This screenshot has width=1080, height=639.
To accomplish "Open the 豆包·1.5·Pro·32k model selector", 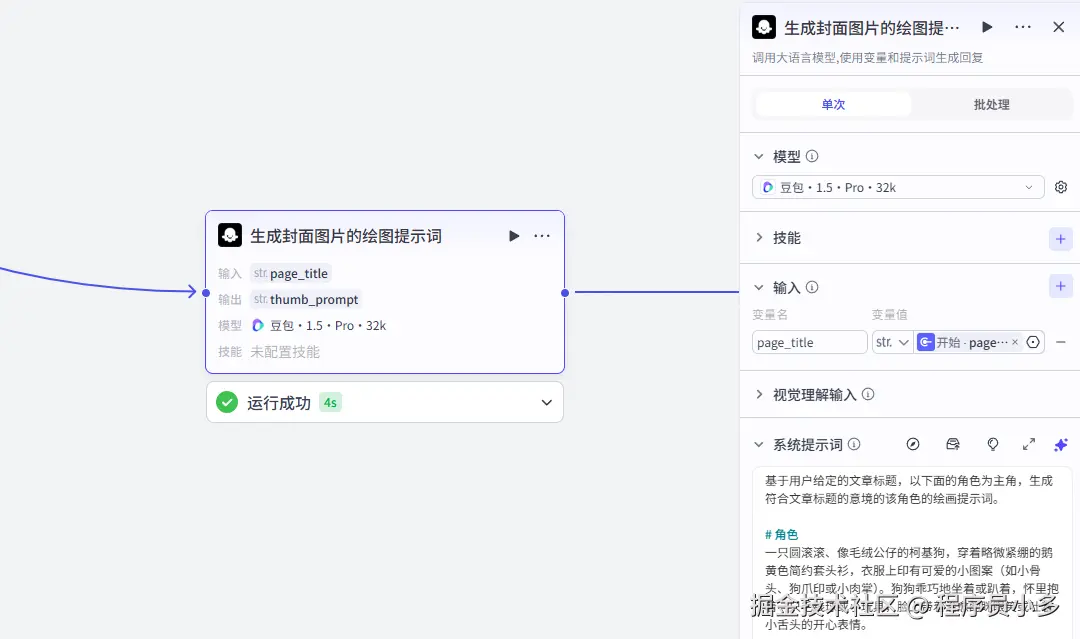I will click(897, 187).
